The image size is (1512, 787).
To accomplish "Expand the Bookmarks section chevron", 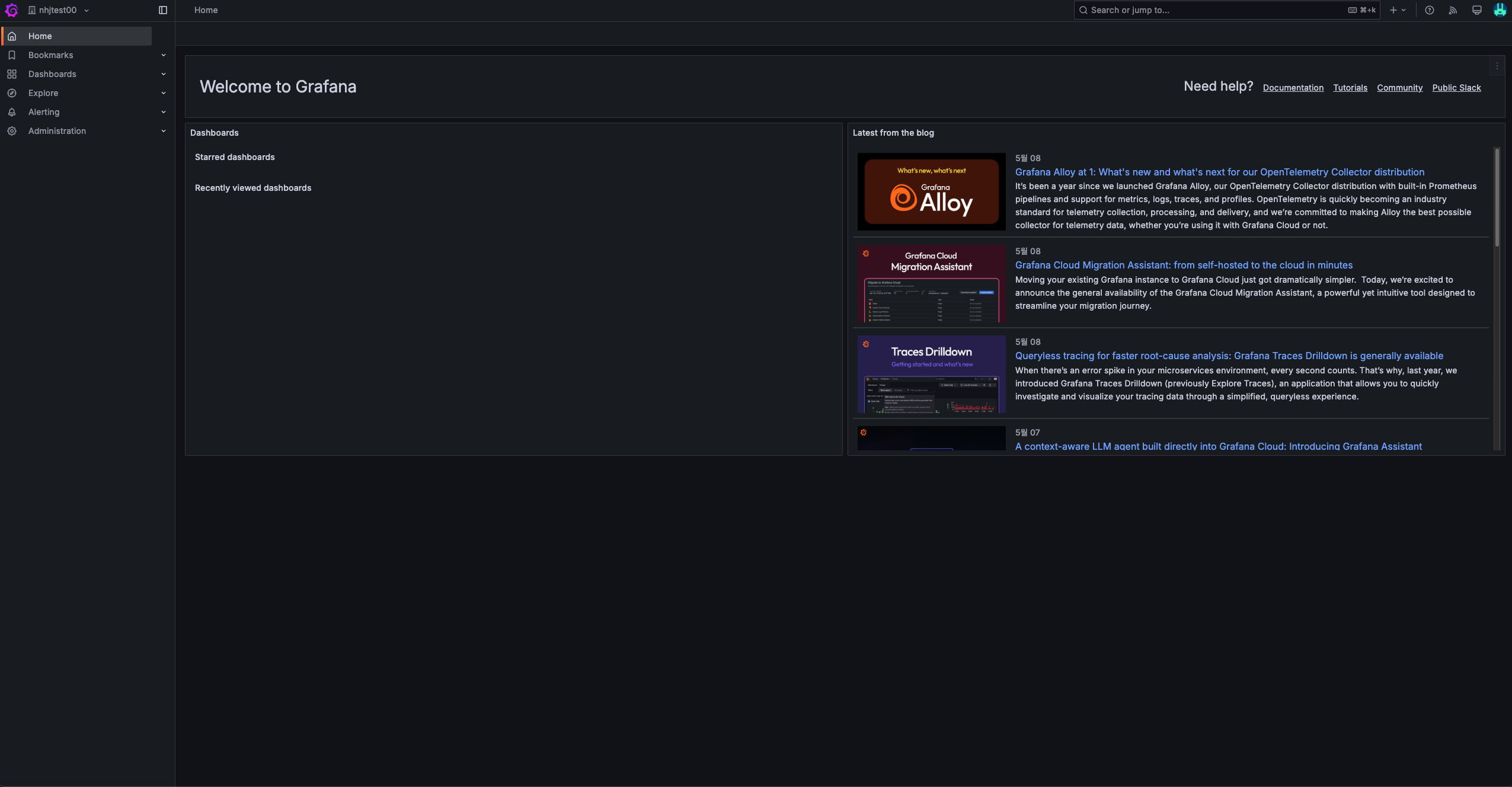I will click(164, 55).
